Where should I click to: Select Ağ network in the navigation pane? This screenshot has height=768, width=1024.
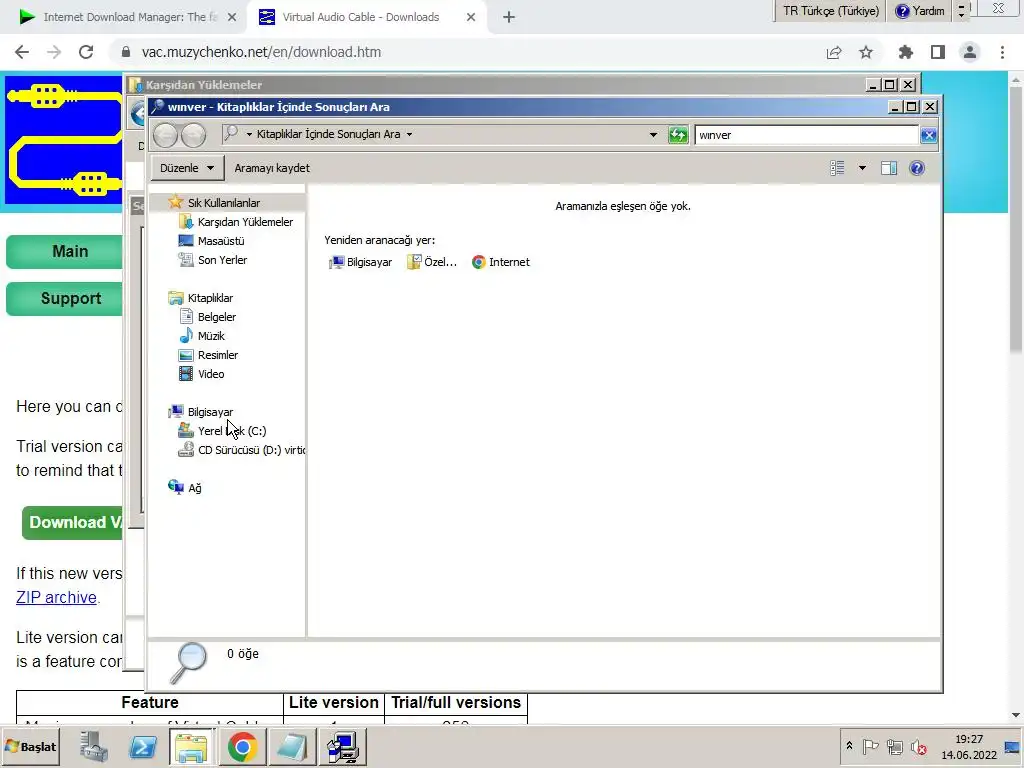pyautogui.click(x=194, y=488)
